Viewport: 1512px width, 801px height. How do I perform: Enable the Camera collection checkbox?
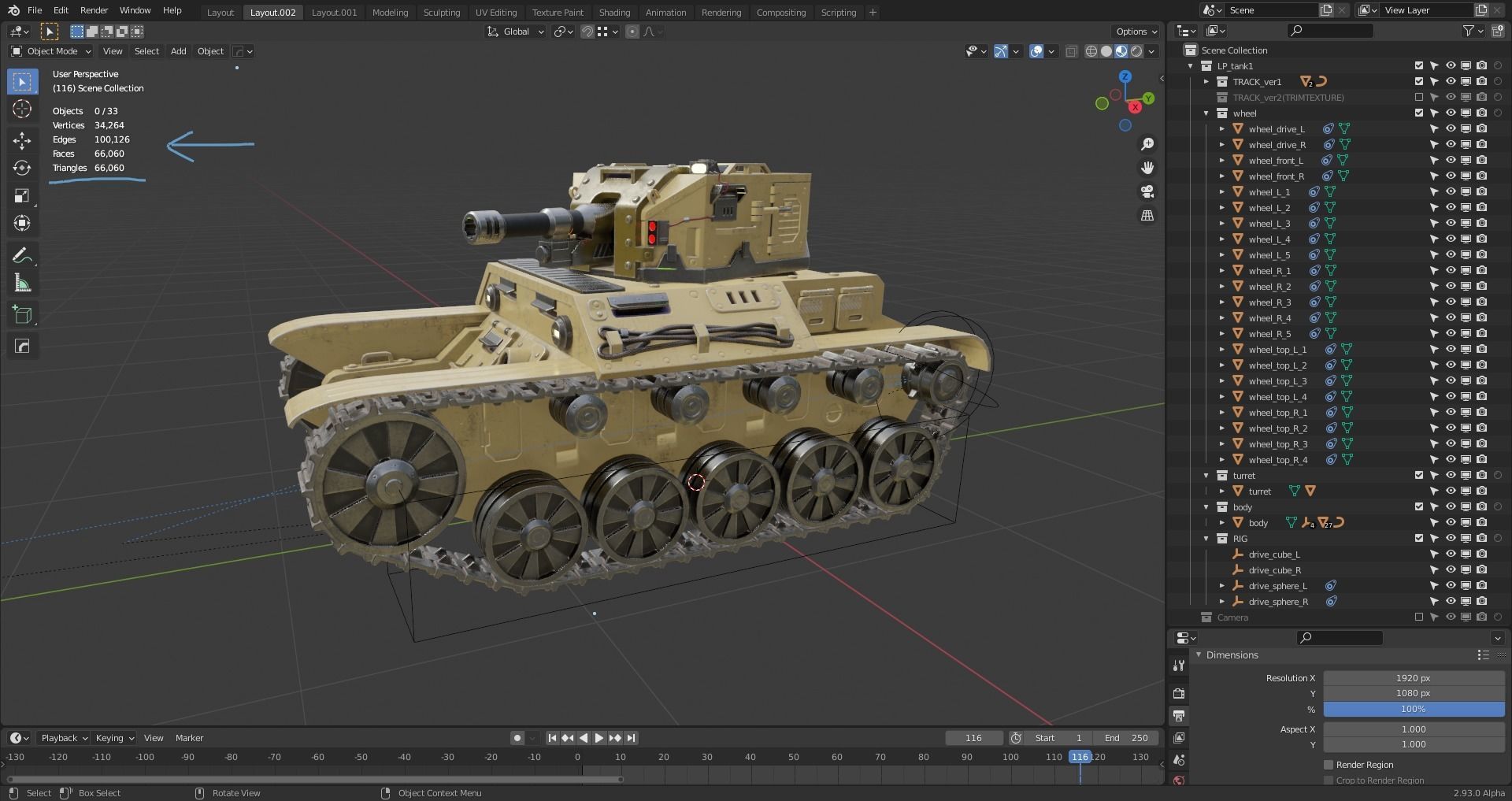coord(1419,617)
